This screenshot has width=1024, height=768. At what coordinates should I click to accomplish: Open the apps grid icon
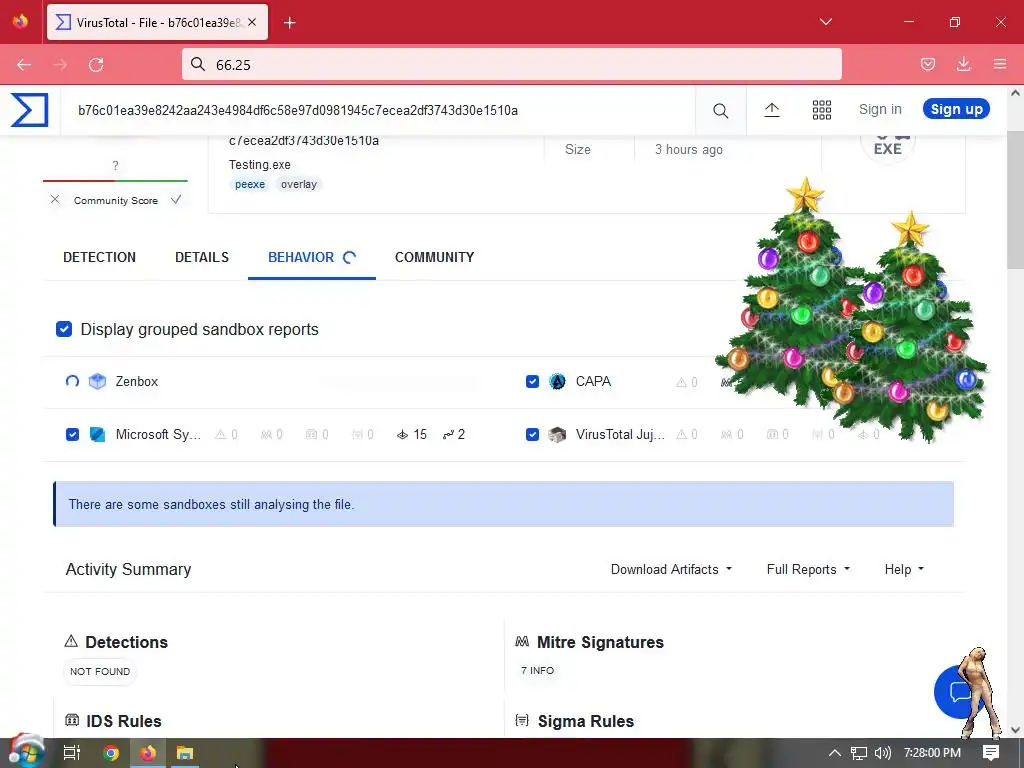822,110
